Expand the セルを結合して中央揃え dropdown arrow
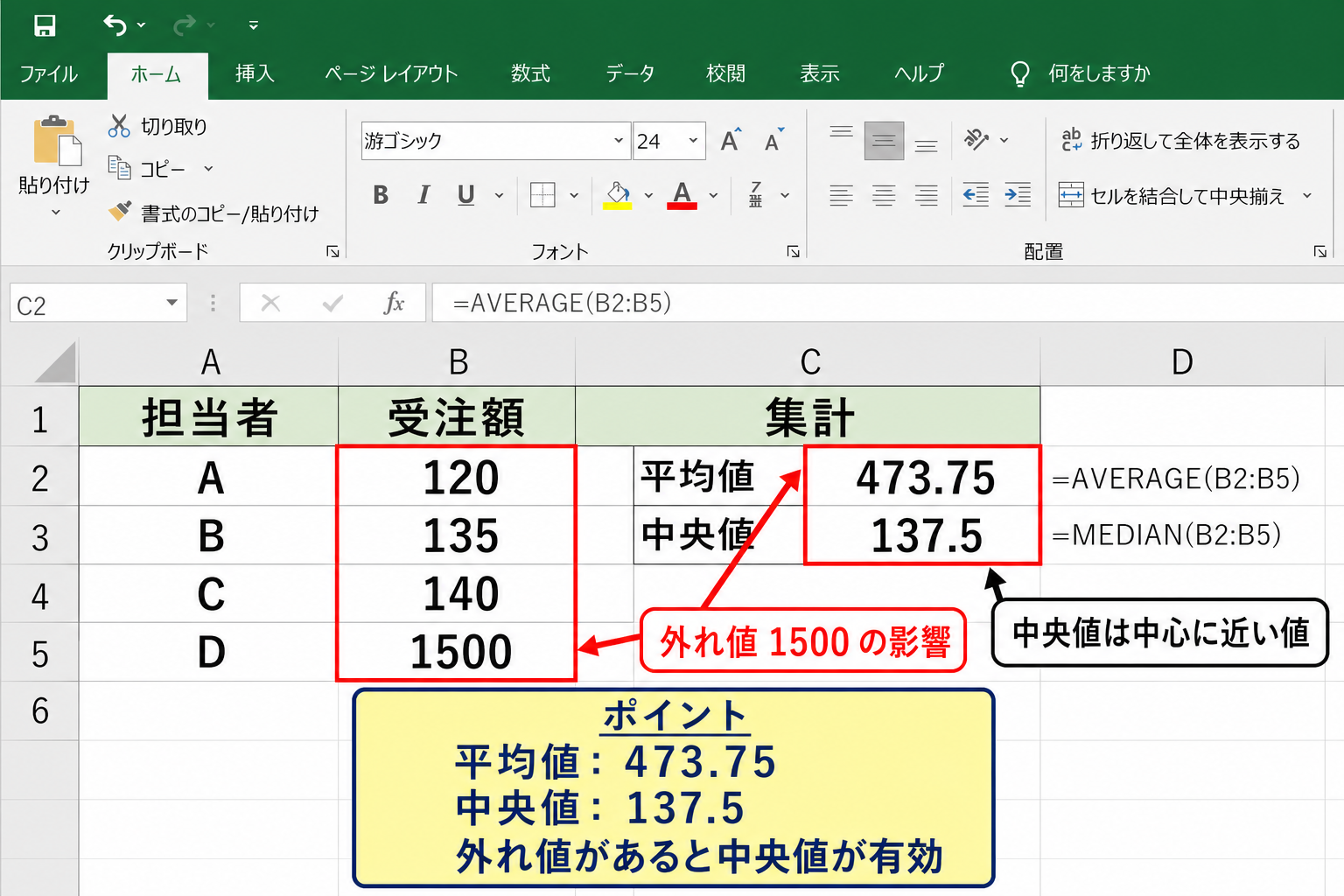1344x896 pixels. point(1307,196)
